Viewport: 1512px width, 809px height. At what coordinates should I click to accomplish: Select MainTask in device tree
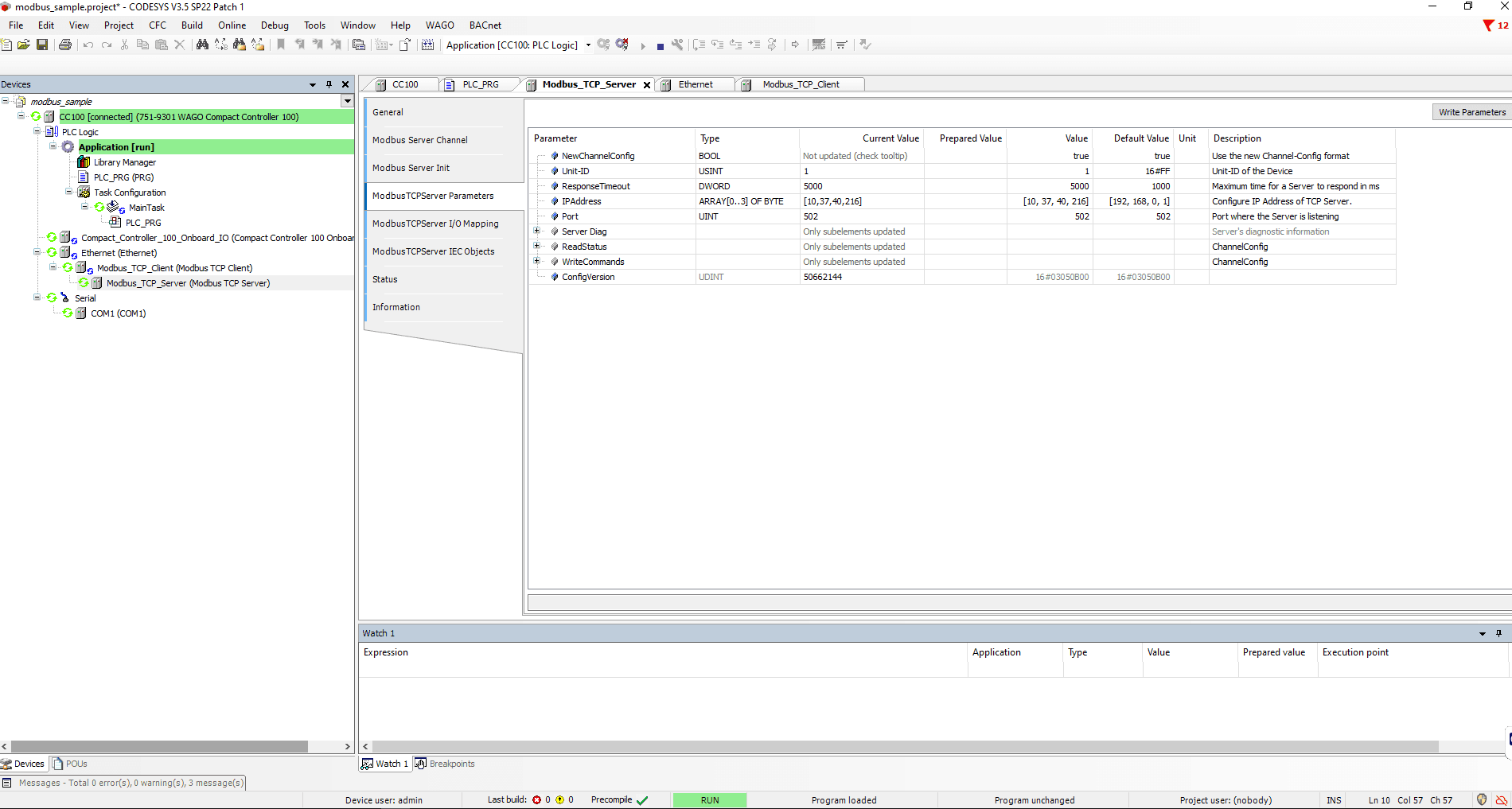[x=146, y=208]
